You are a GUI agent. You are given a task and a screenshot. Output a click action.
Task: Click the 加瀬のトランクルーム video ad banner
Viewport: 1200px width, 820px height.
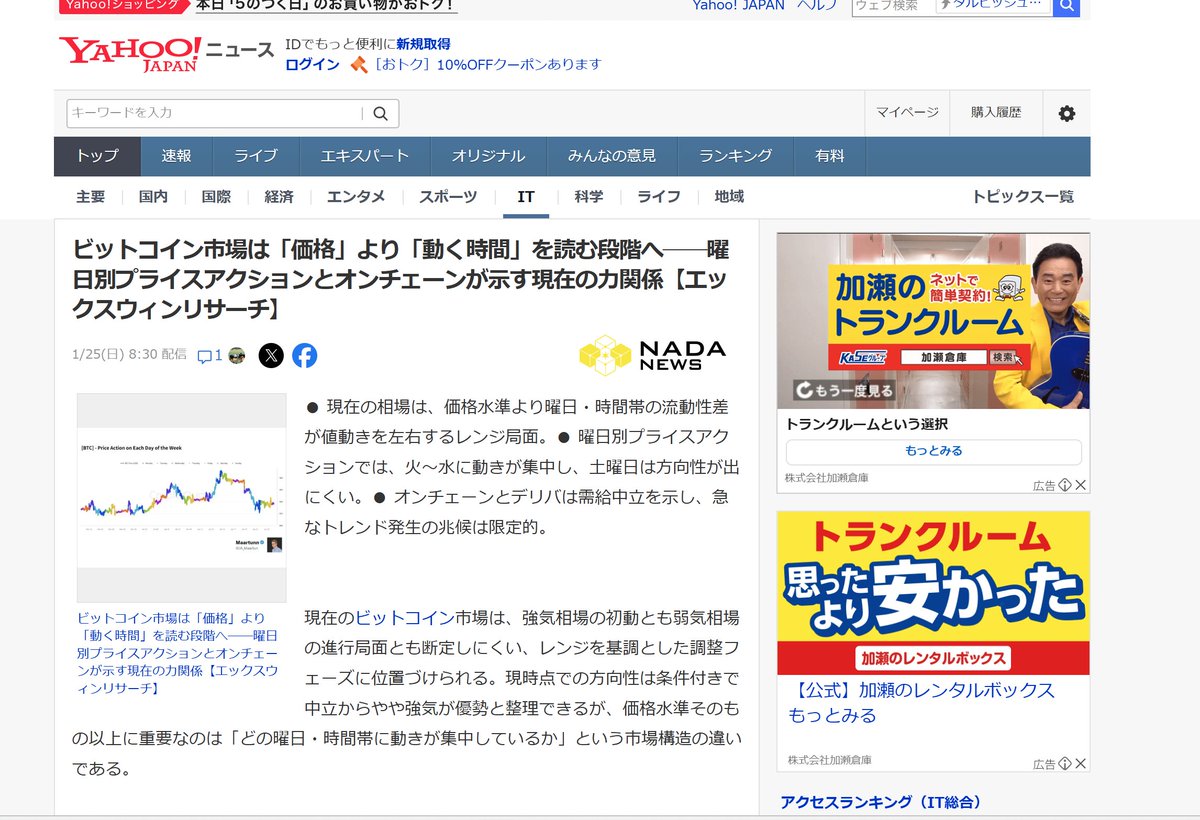(933, 320)
